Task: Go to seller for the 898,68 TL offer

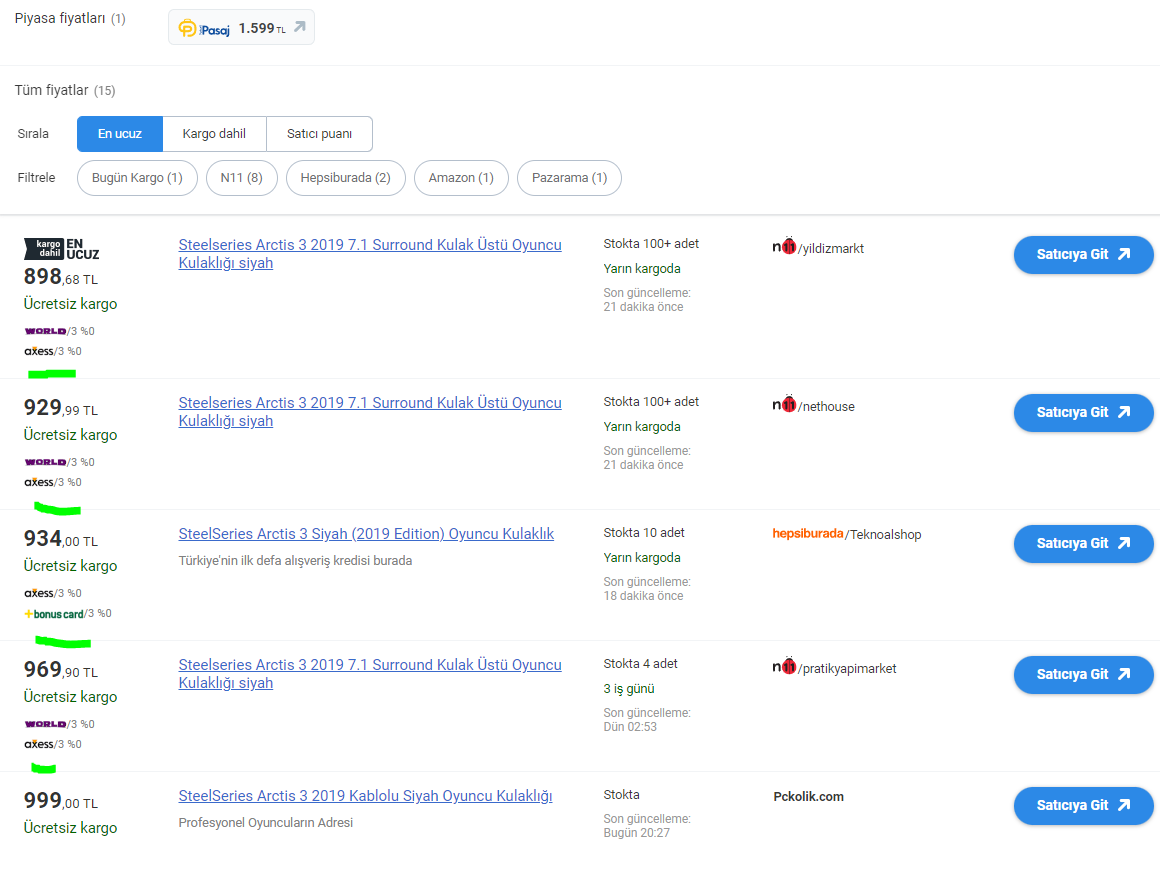Action: [x=1083, y=255]
